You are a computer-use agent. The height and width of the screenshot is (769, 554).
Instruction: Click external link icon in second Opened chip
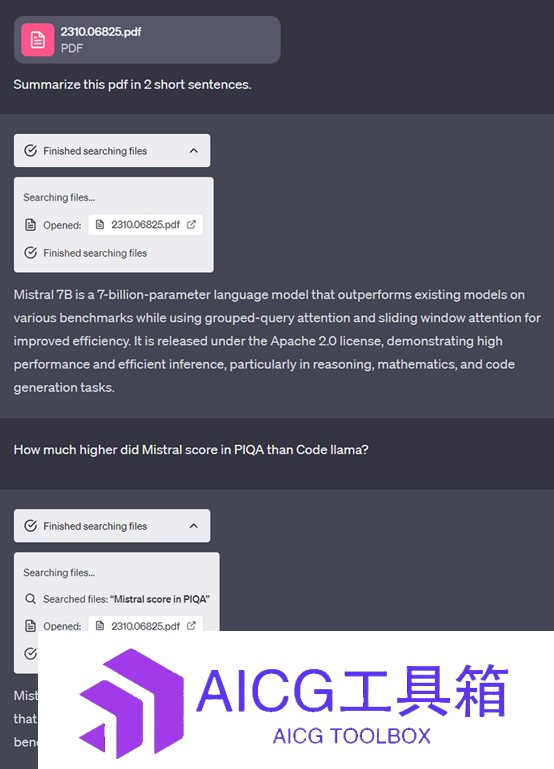tap(191, 625)
